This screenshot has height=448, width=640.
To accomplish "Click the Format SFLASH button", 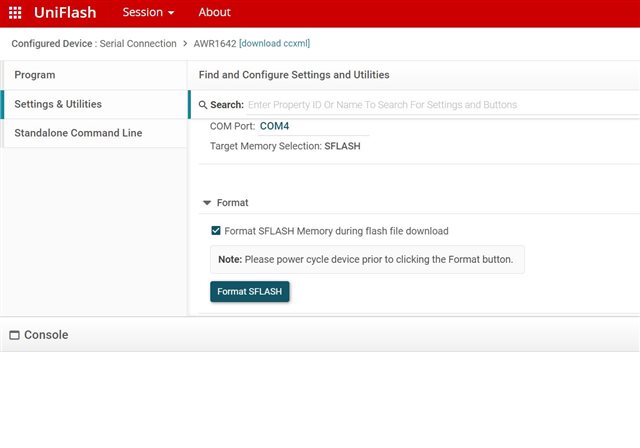I will (x=250, y=292).
